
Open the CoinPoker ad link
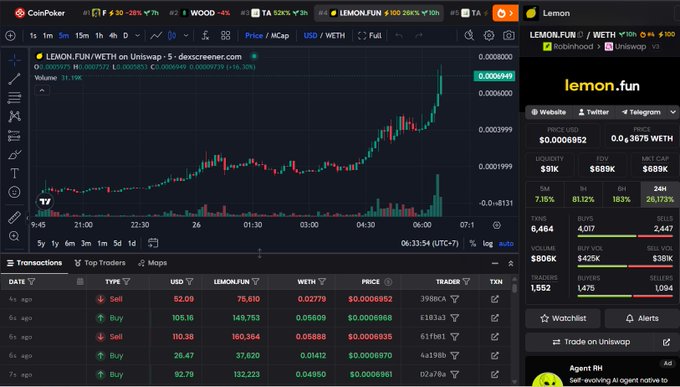(39, 13)
